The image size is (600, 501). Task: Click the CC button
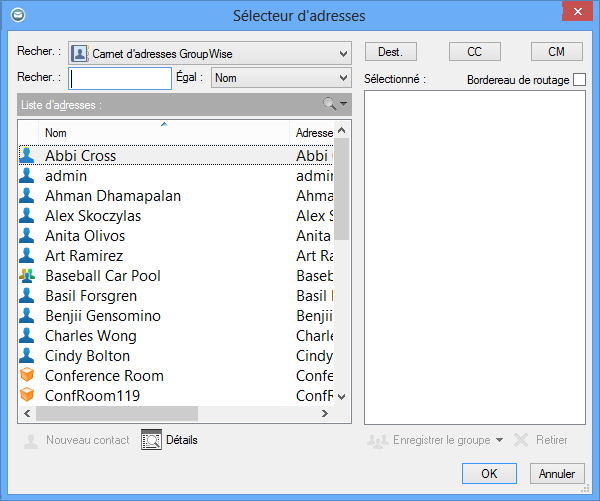[x=476, y=52]
